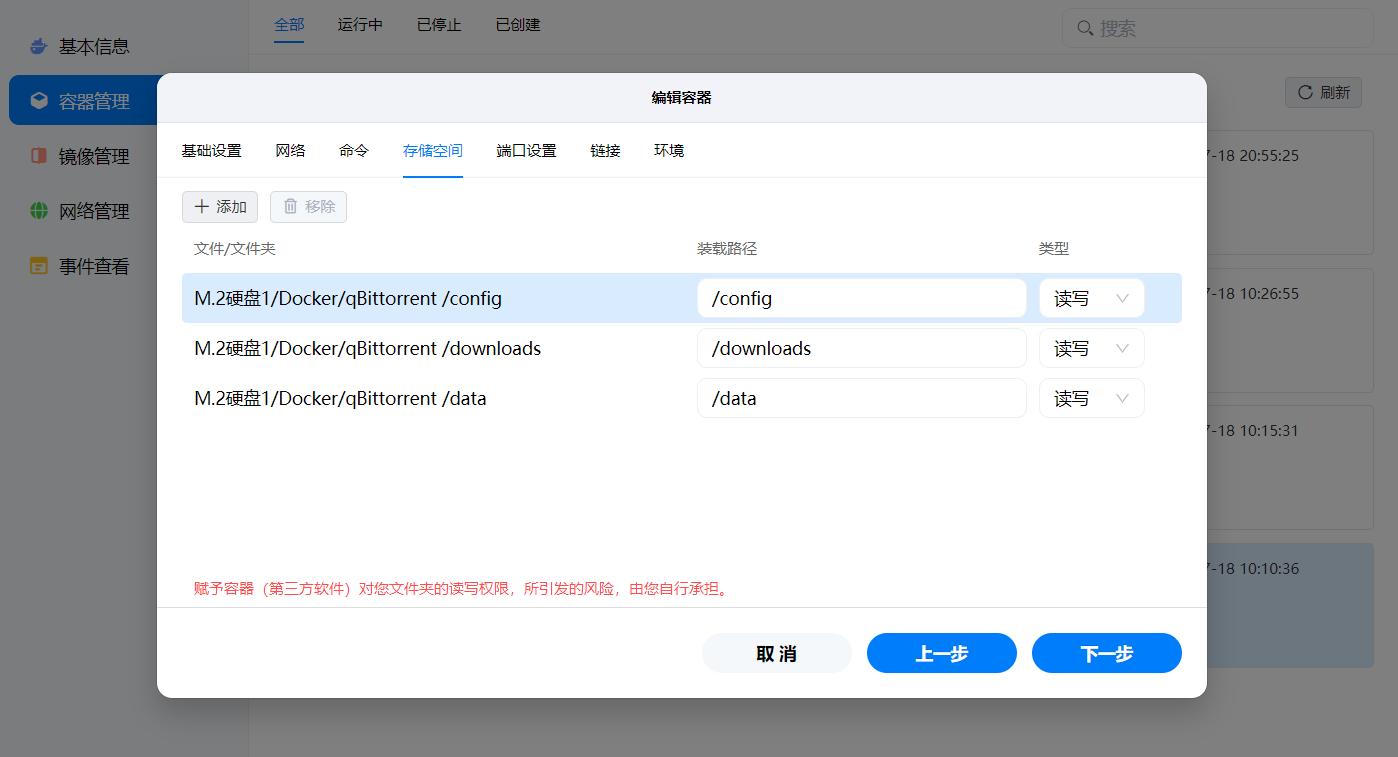
Task: Open the 网络 tab in the dialog
Action: pyautogui.click(x=290, y=150)
